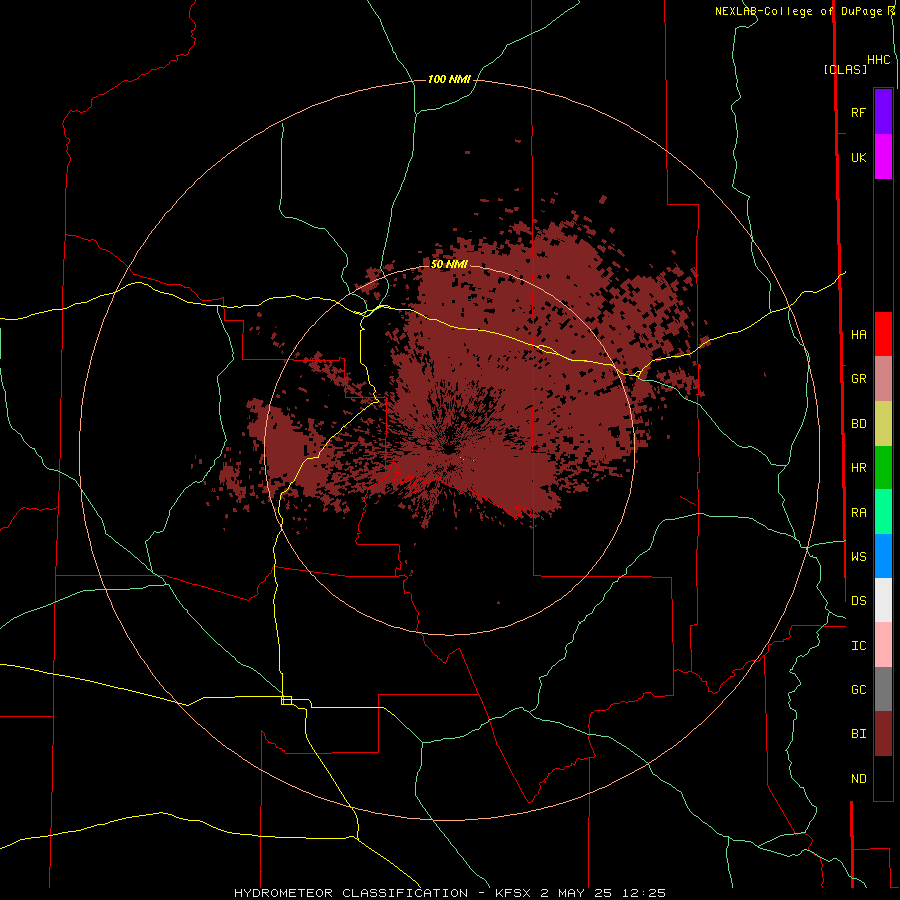The width and height of the screenshot is (900, 900).
Task: Click the RF purple legend swatch
Action: pyautogui.click(x=883, y=112)
